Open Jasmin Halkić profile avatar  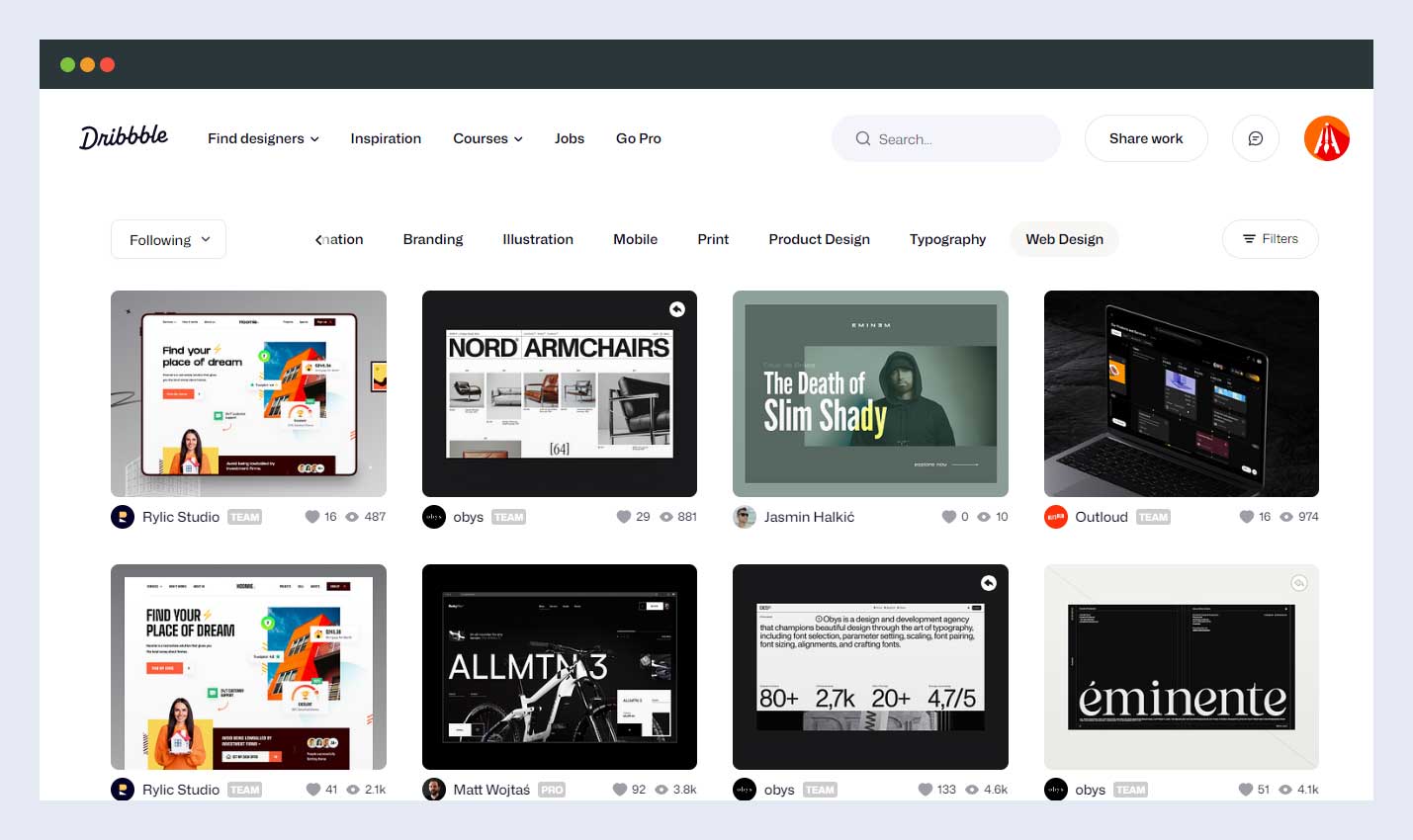(x=745, y=517)
